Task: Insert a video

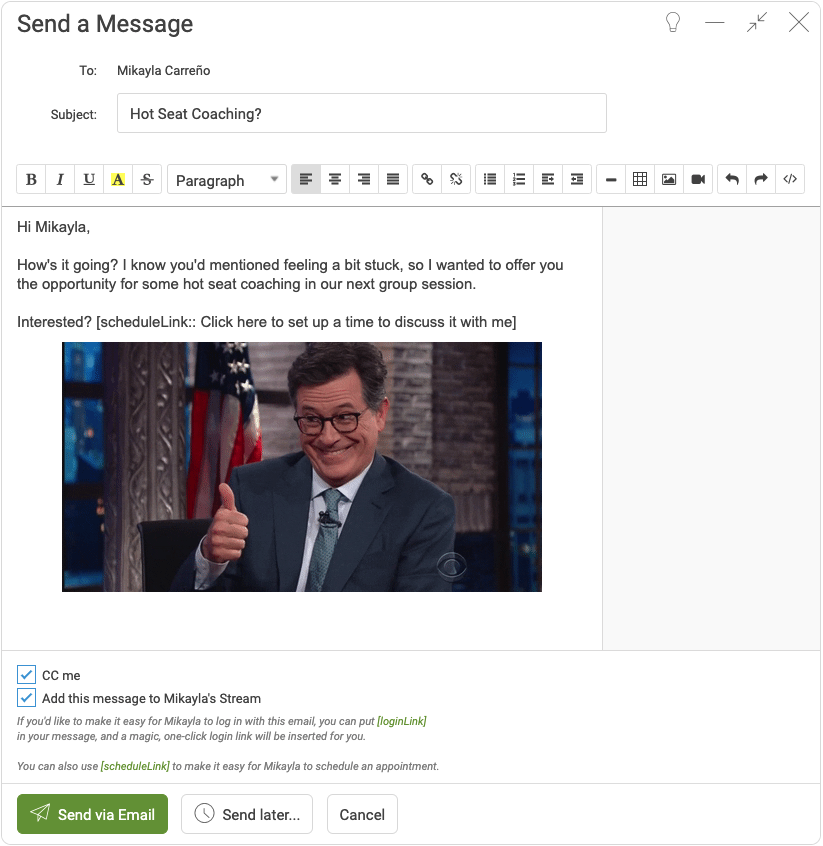Action: [x=698, y=179]
